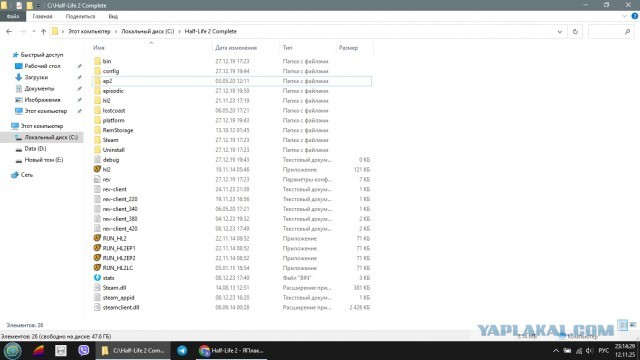The image size is (640, 360).
Task: Select Локальный диск (C:) in navigation pane
Action: point(51,137)
